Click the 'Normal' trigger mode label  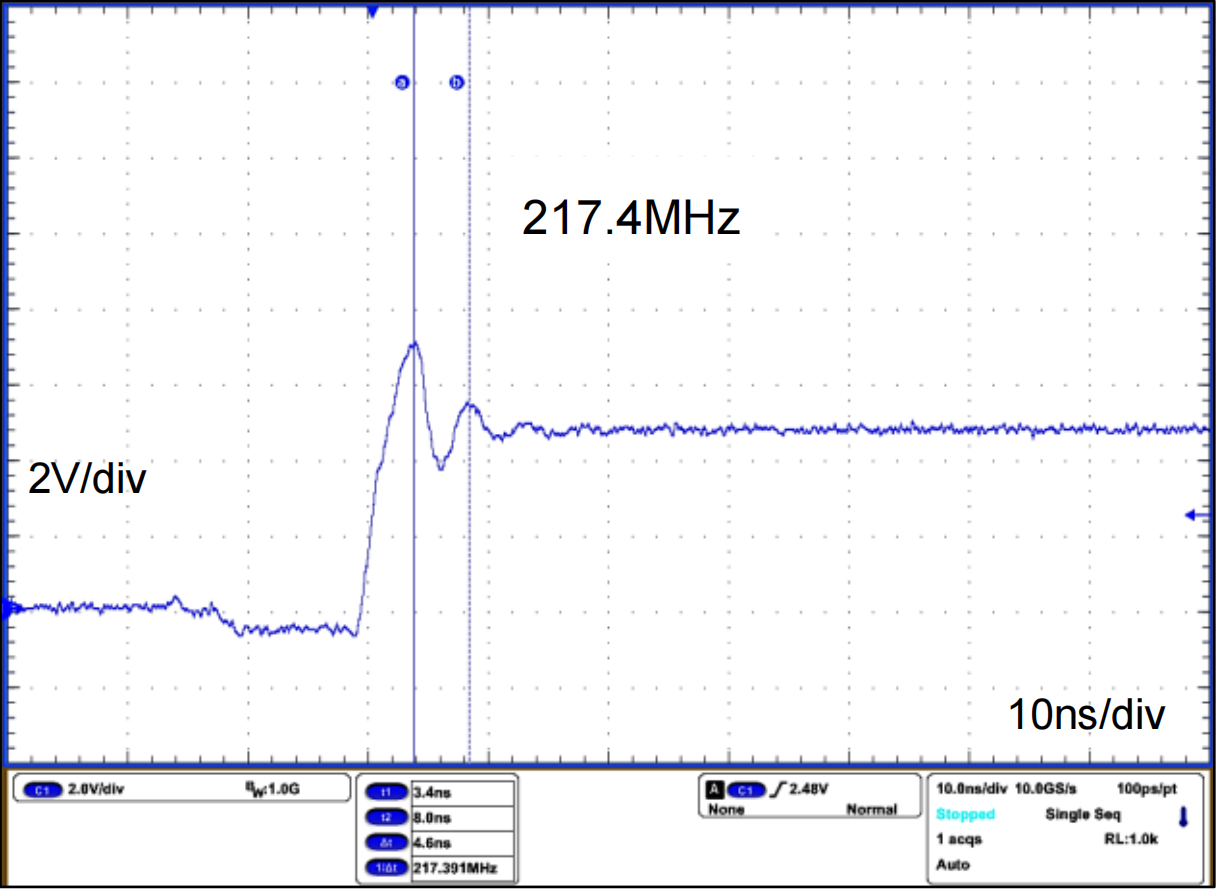point(871,811)
